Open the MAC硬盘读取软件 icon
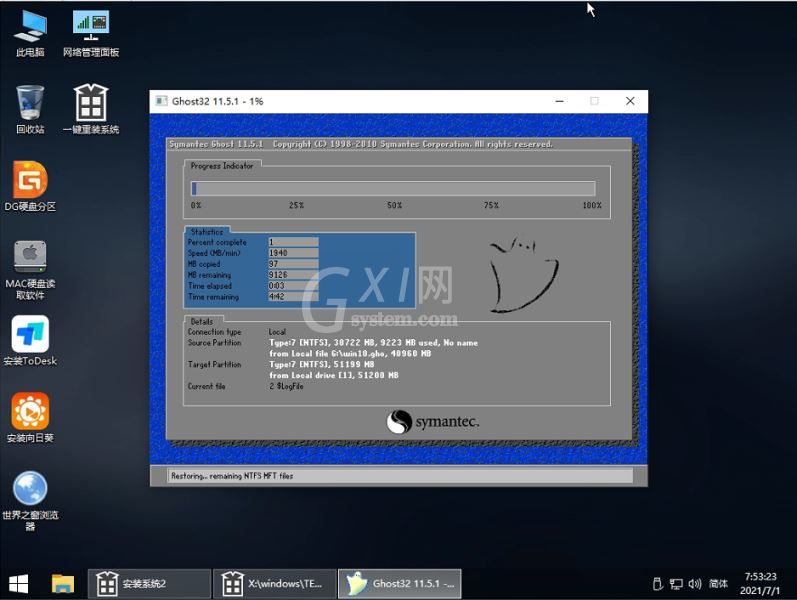Screen dimensions: 797x600 point(30,269)
